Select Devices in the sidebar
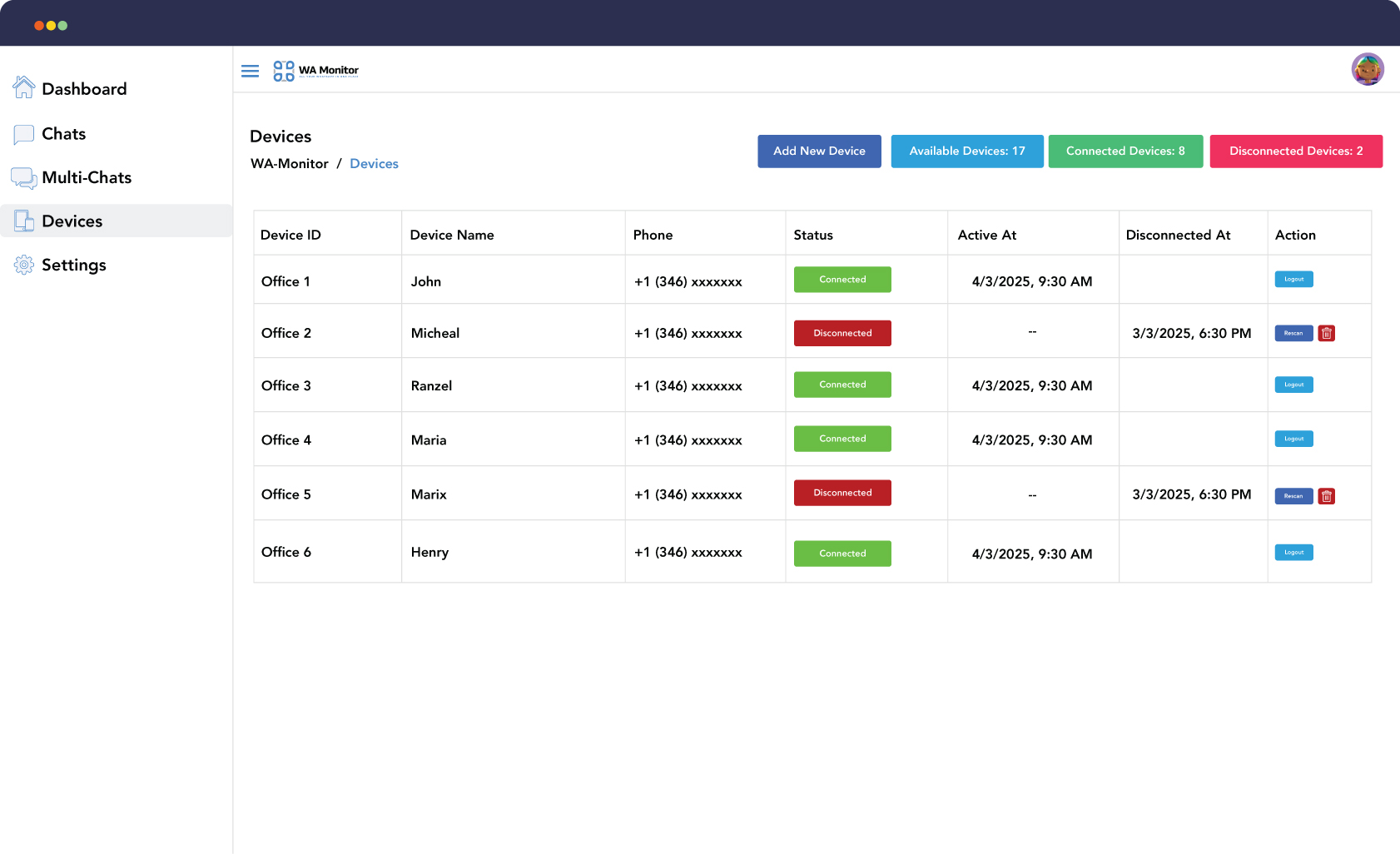This screenshot has width=1400, height=854. pos(72,221)
